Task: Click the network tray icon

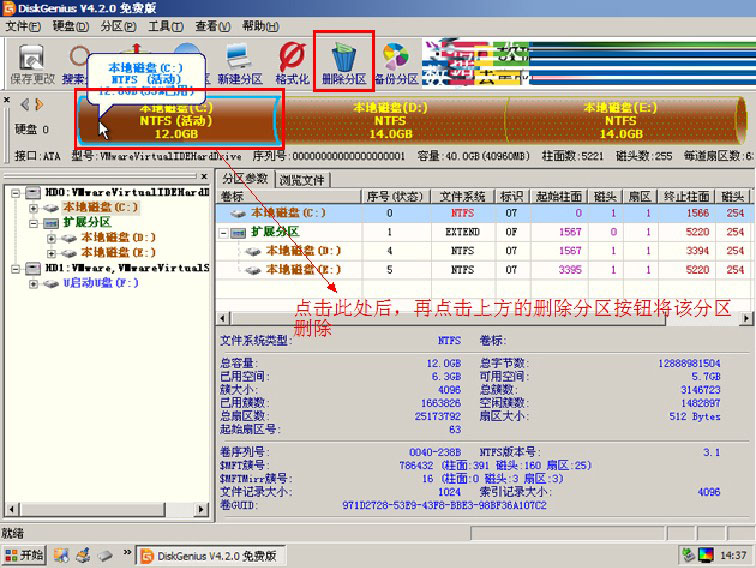Action: pos(688,555)
